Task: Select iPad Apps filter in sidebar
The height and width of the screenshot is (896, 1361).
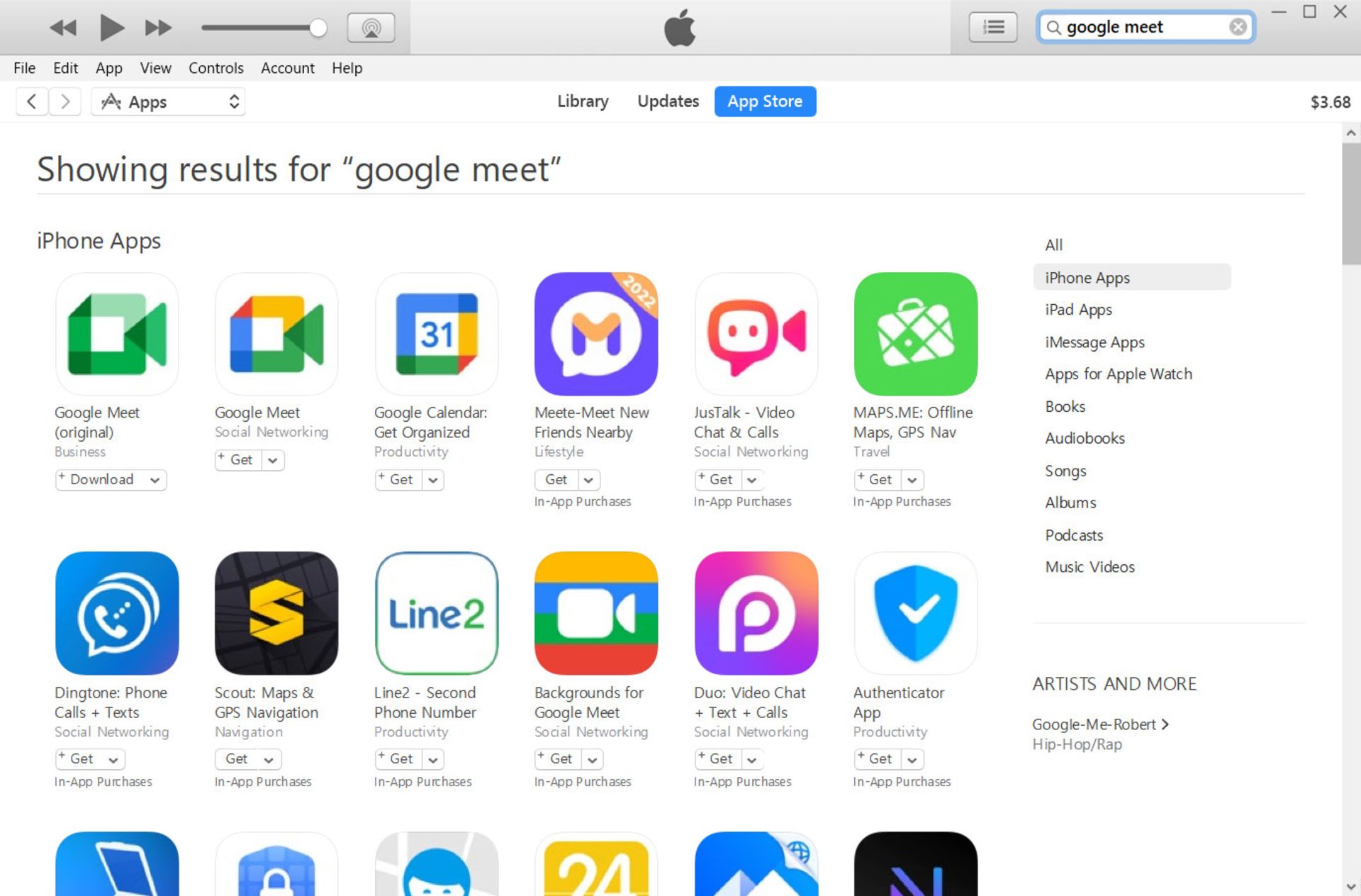Action: [1078, 309]
